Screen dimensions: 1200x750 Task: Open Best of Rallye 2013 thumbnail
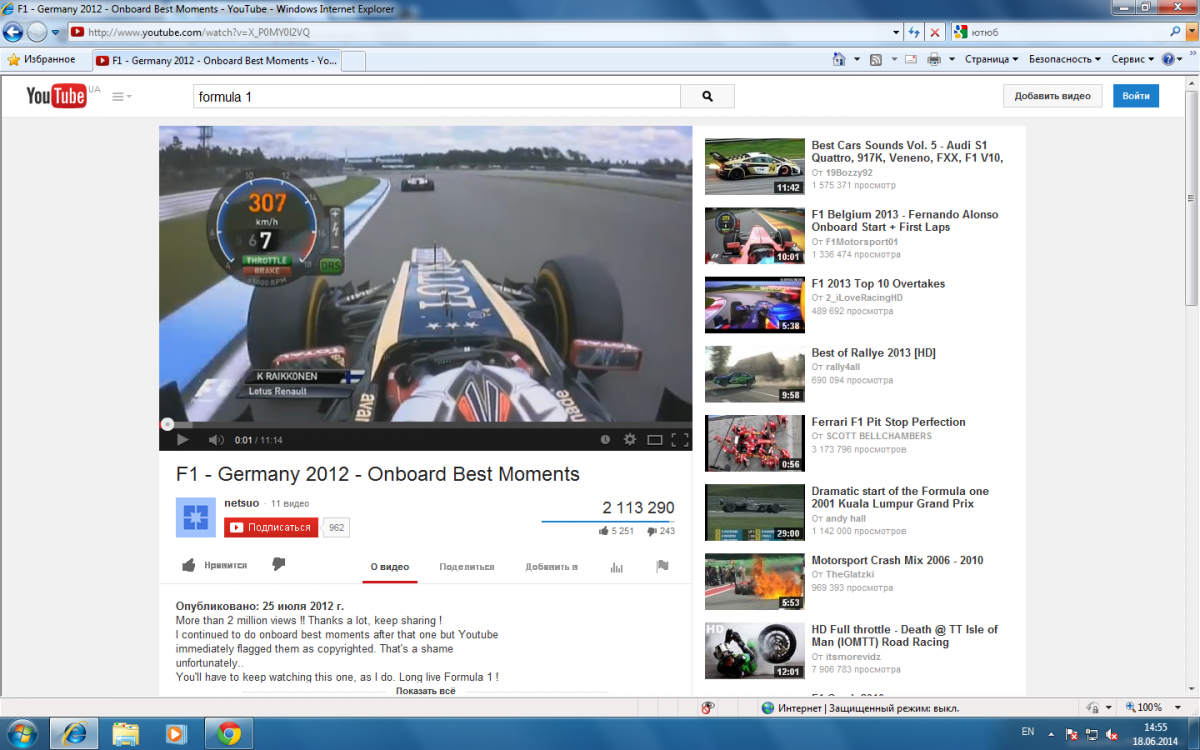pyautogui.click(x=754, y=374)
